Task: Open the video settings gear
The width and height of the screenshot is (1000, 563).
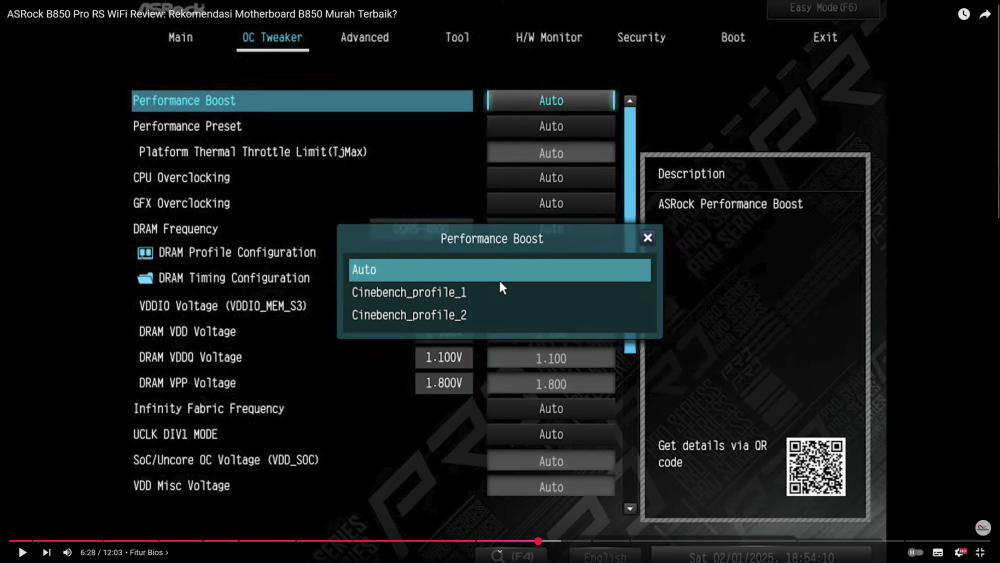Action: [x=960, y=552]
